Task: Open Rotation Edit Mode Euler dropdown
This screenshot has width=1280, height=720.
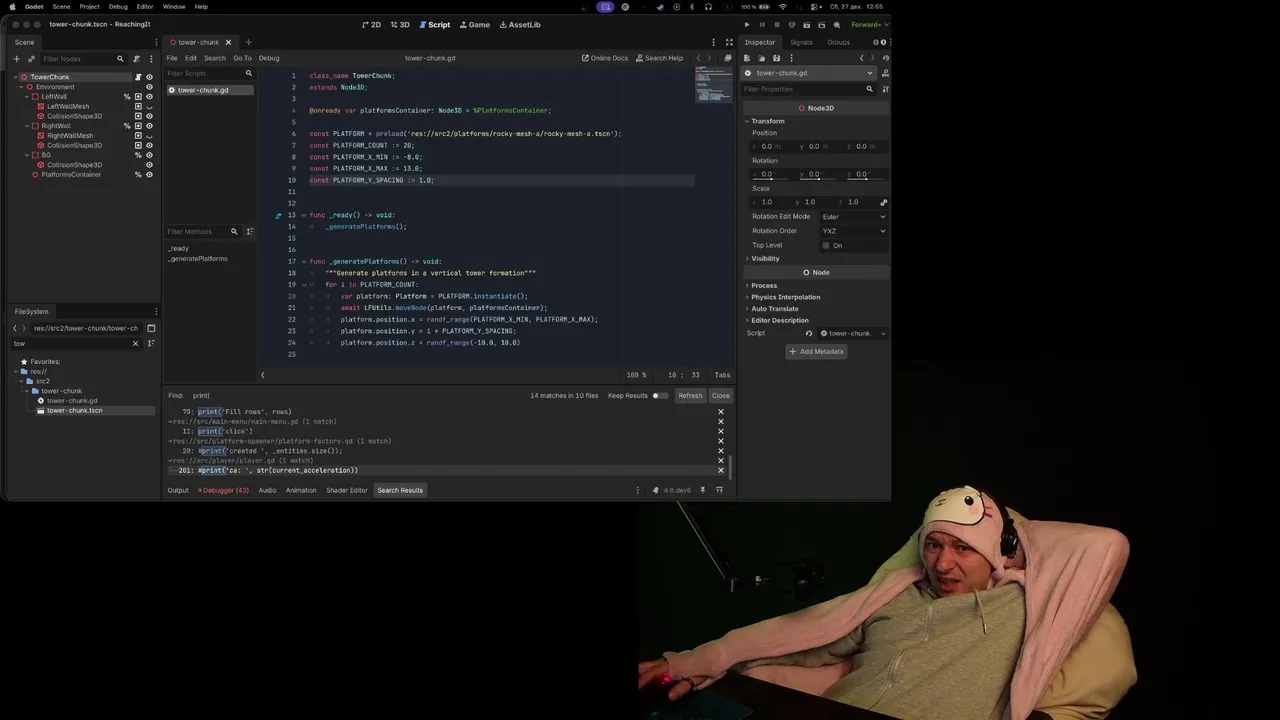Action: coord(853,217)
